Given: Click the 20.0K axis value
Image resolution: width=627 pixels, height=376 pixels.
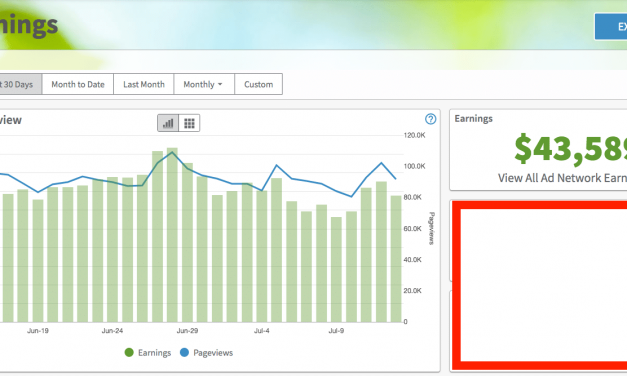Looking at the screenshot, I should click(412, 290).
